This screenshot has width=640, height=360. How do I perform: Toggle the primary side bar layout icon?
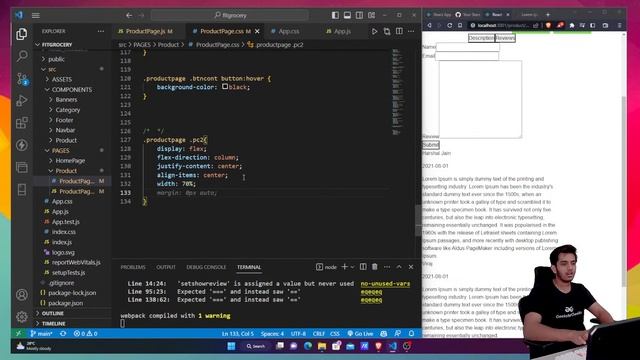(335, 16)
